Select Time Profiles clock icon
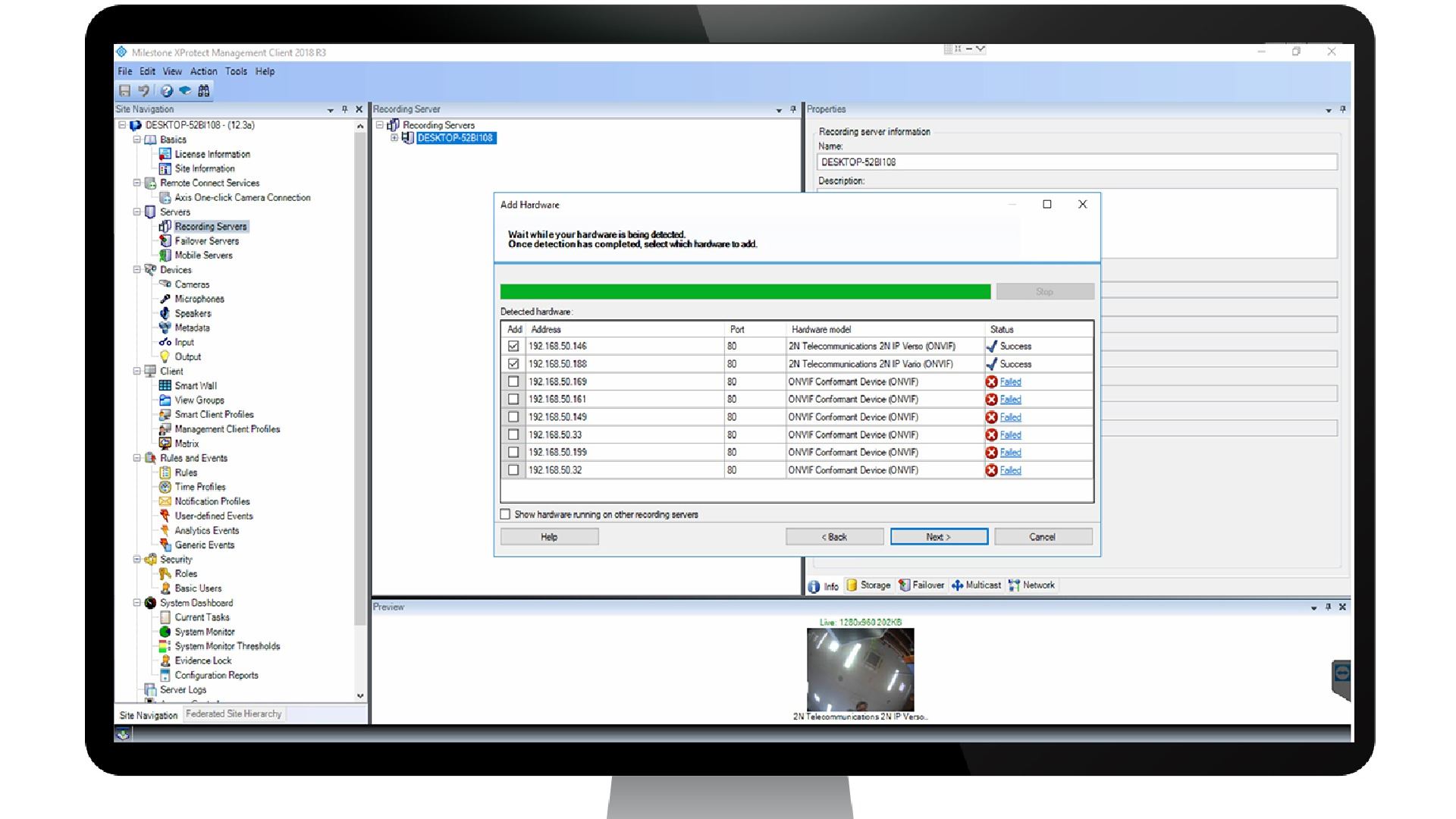 tap(165, 487)
